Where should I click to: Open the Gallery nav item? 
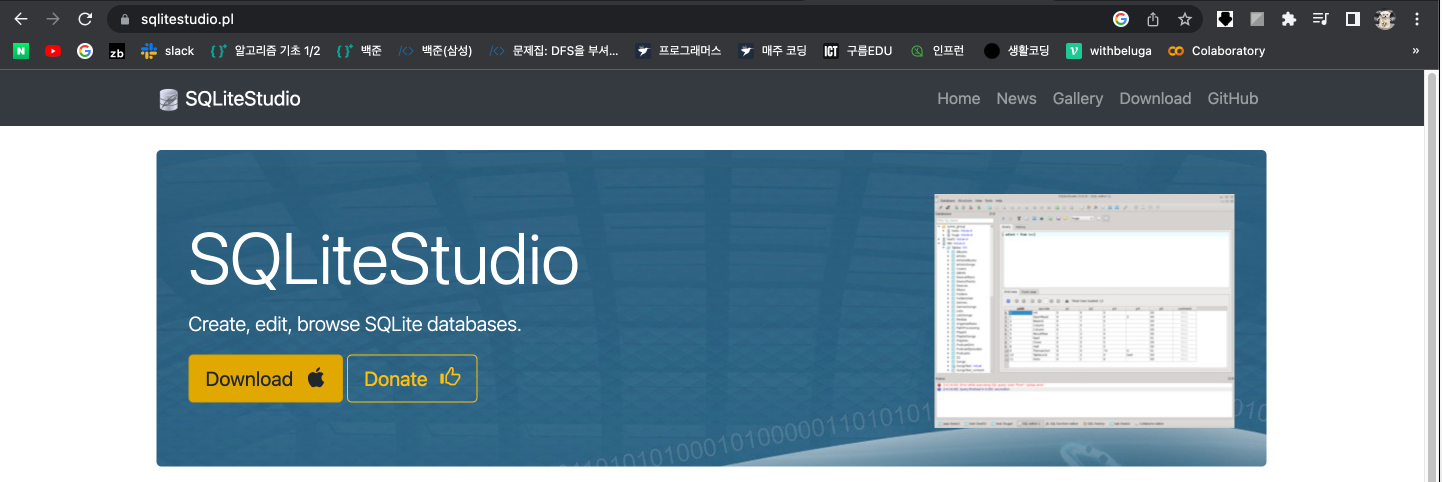click(x=1078, y=98)
